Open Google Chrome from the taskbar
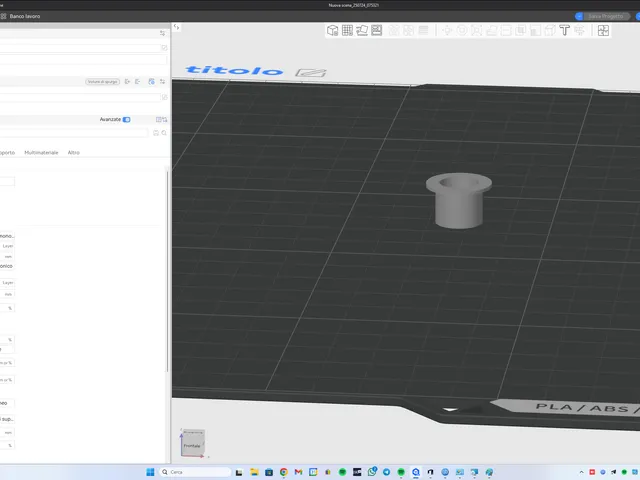This screenshot has height=480, width=640. [284, 472]
